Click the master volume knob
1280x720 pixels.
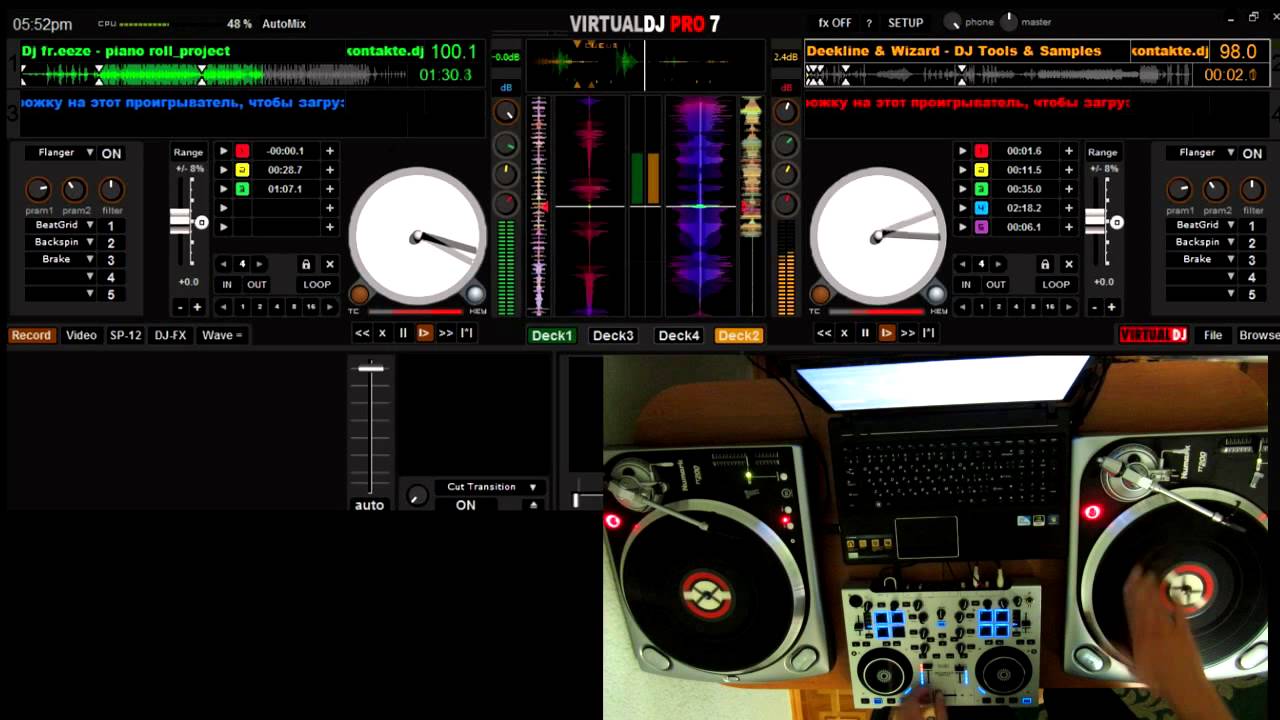coord(1008,21)
